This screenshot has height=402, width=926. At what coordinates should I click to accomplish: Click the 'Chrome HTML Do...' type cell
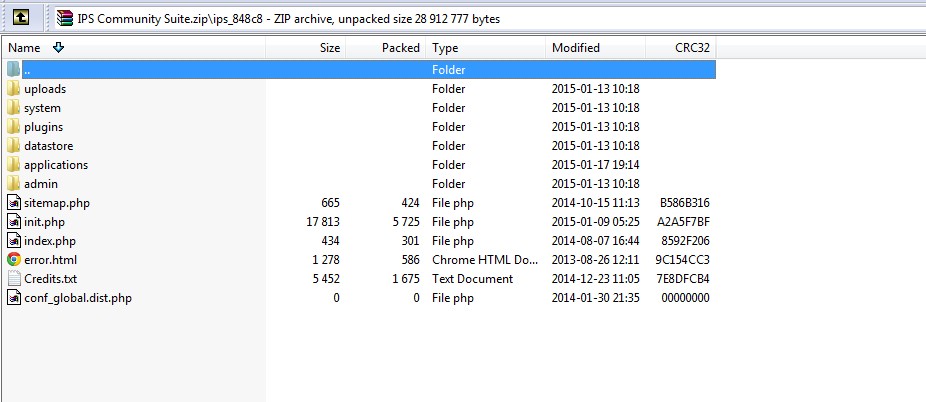(485, 260)
